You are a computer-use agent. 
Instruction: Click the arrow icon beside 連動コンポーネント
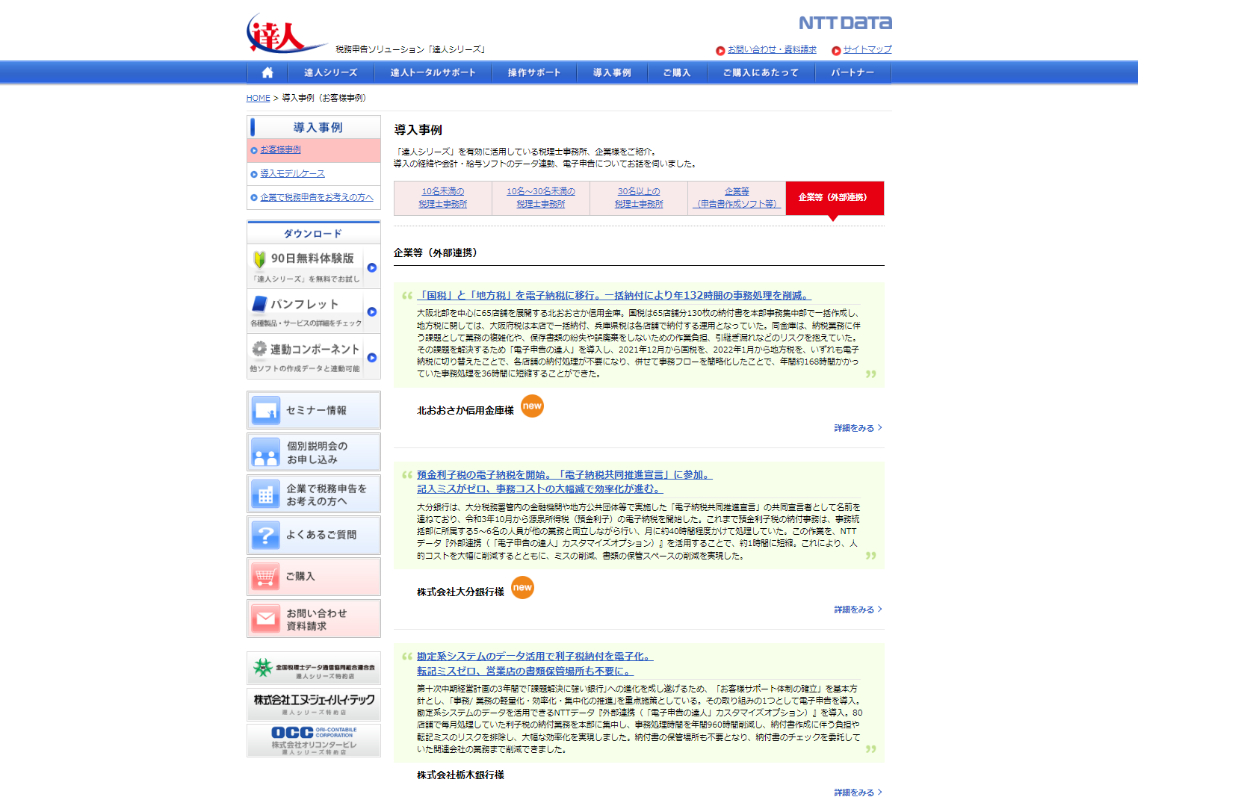371,357
